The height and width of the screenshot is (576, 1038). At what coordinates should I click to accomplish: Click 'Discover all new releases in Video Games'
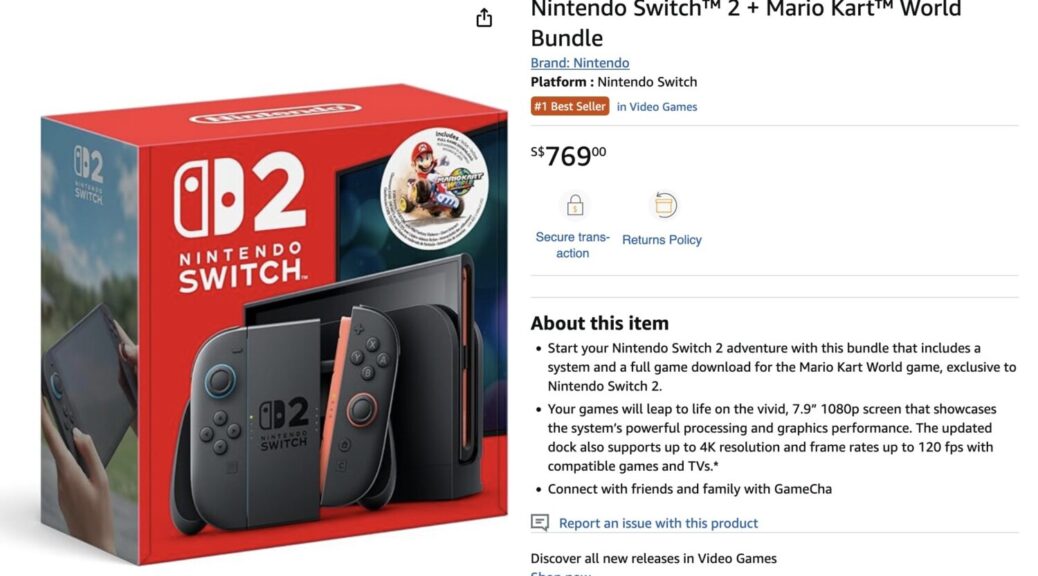click(x=653, y=558)
